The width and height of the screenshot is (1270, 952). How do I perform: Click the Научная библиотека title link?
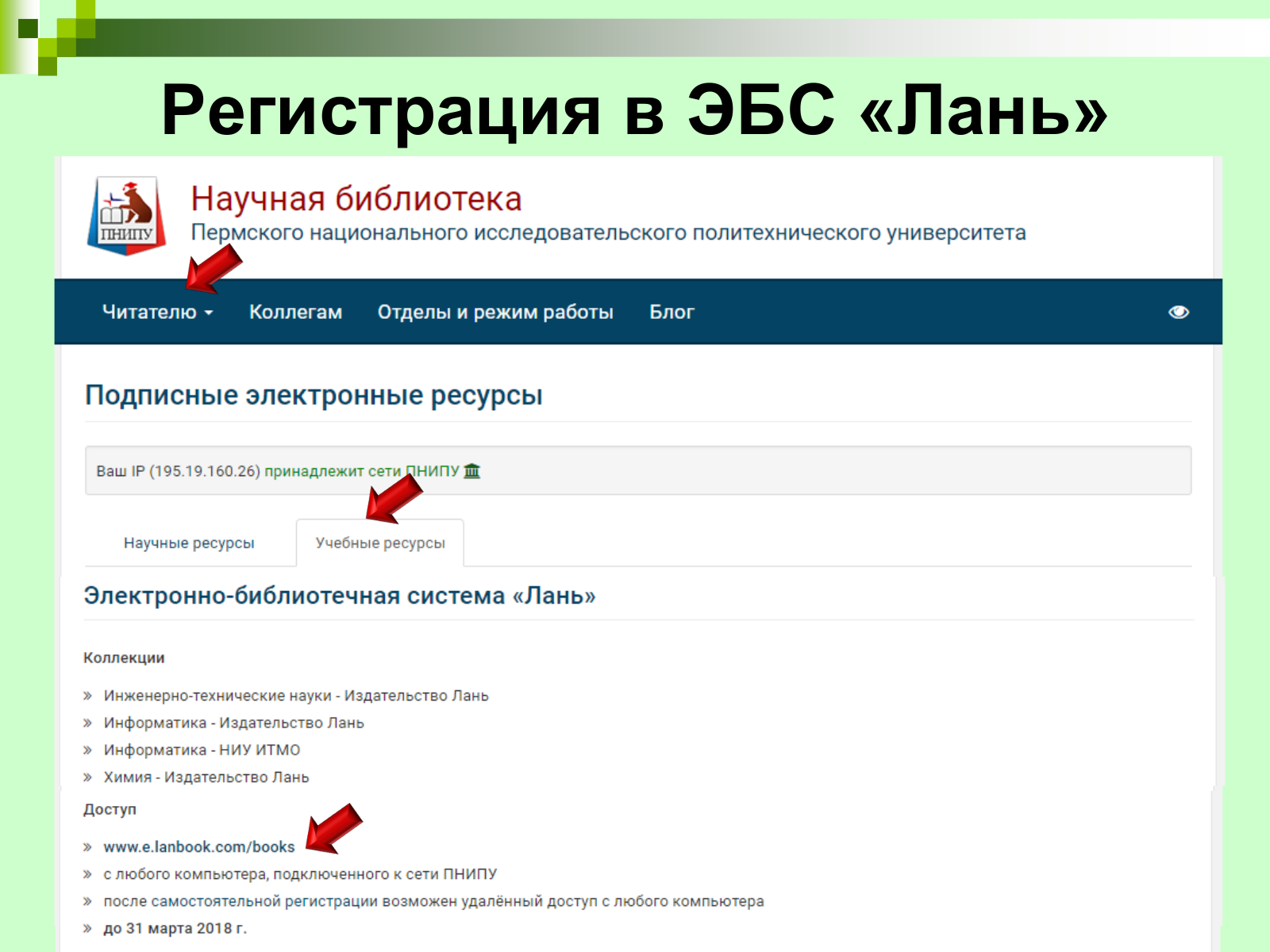click(x=356, y=198)
